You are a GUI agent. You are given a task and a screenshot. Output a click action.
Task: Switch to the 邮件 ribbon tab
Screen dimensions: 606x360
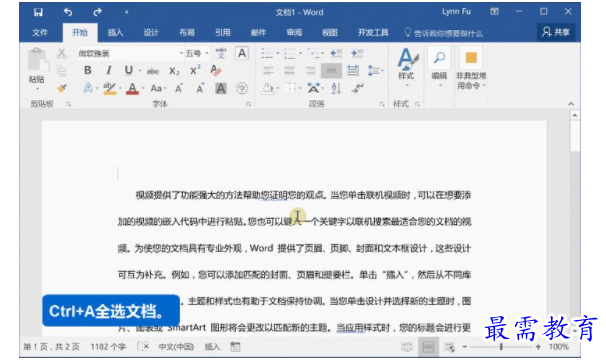click(258, 32)
